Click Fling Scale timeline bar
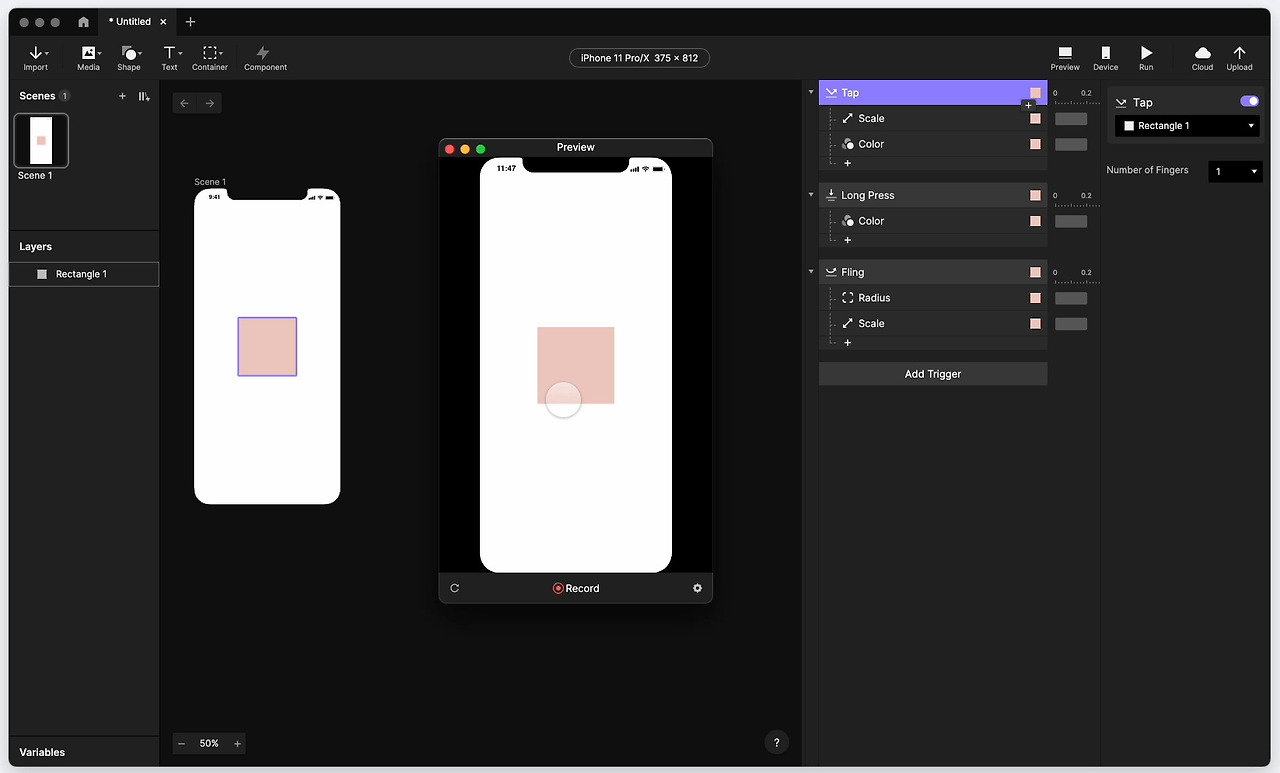The height and width of the screenshot is (773, 1280). (x=1071, y=324)
